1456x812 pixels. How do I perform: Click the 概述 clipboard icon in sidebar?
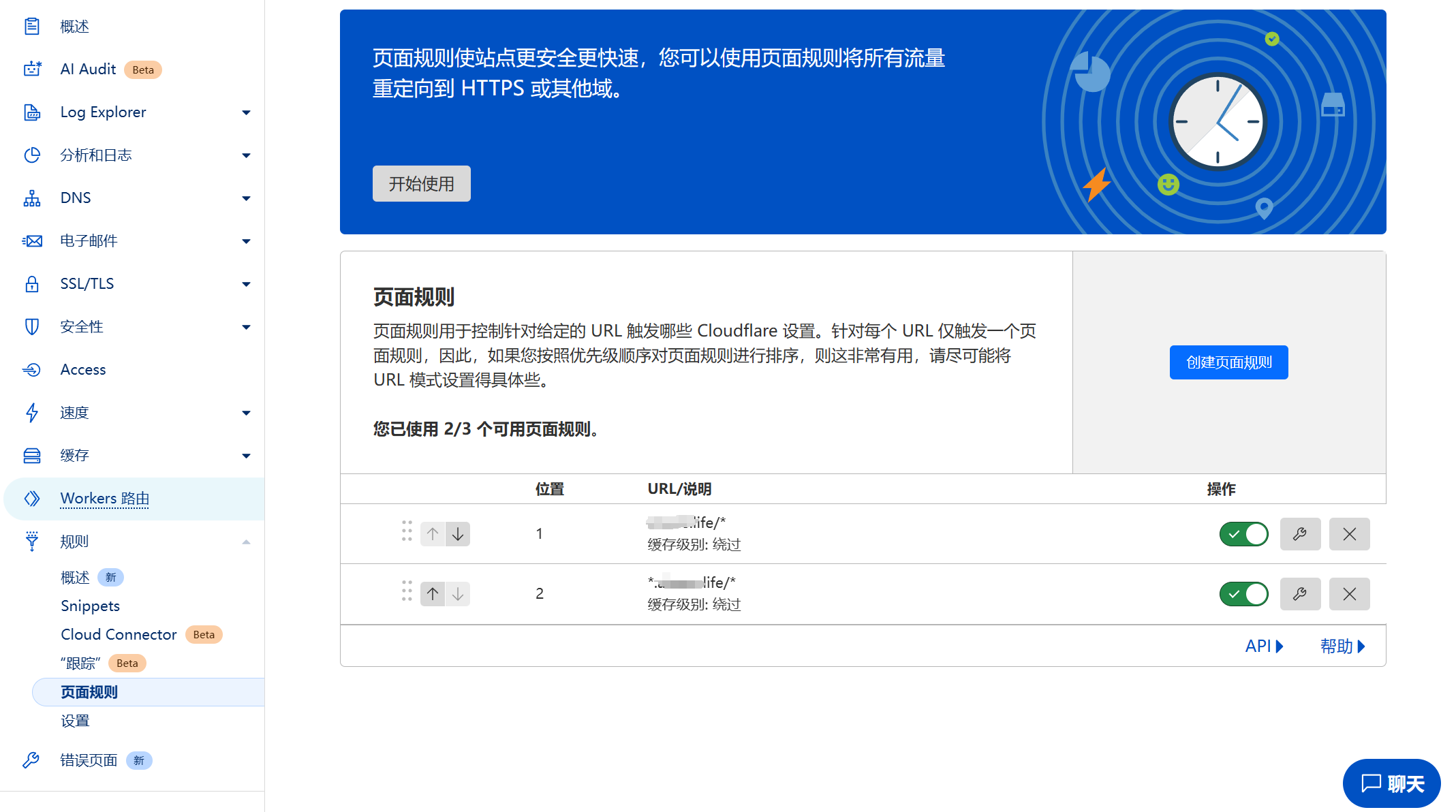pos(32,27)
